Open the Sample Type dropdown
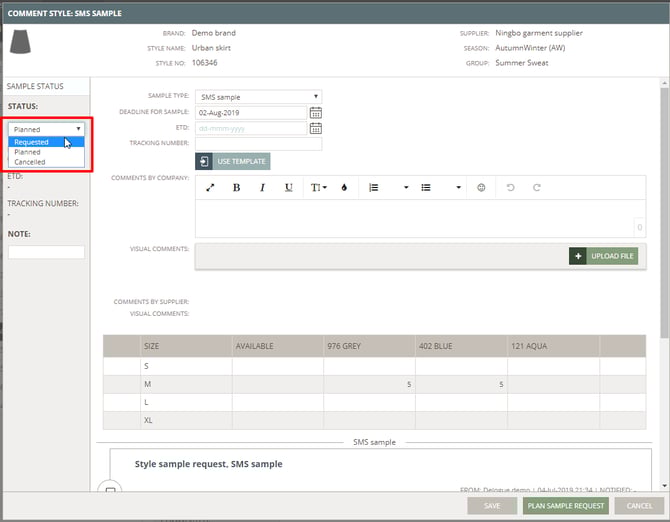 (258, 97)
